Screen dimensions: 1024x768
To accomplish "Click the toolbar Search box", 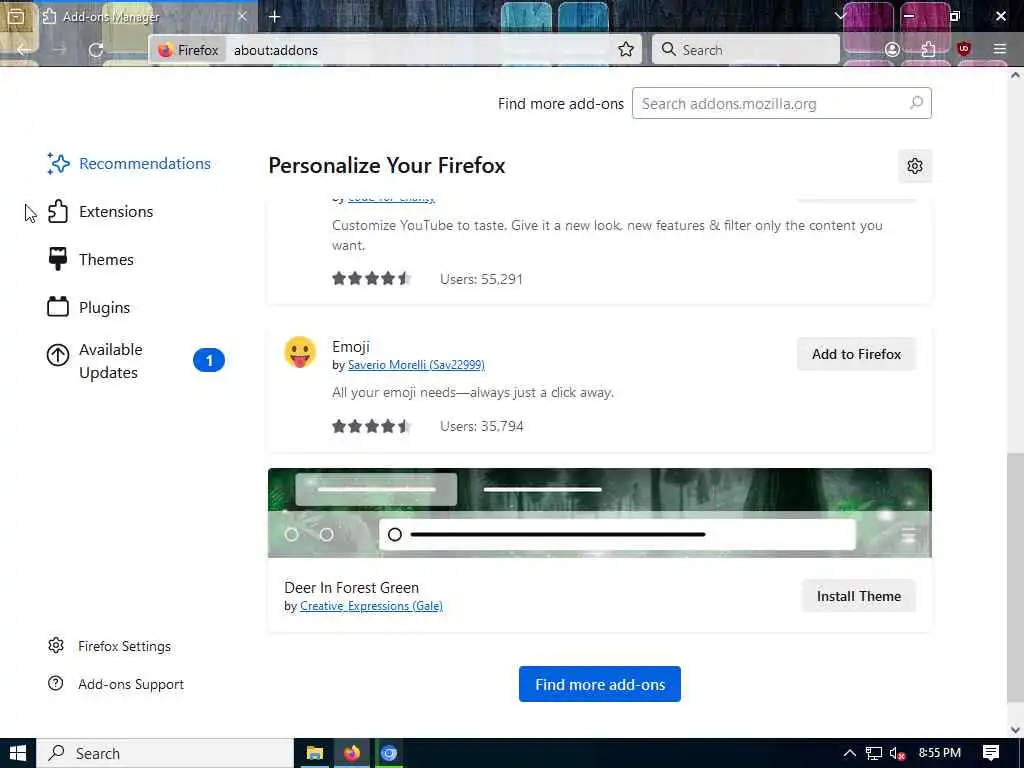I will pyautogui.click(x=746, y=50).
